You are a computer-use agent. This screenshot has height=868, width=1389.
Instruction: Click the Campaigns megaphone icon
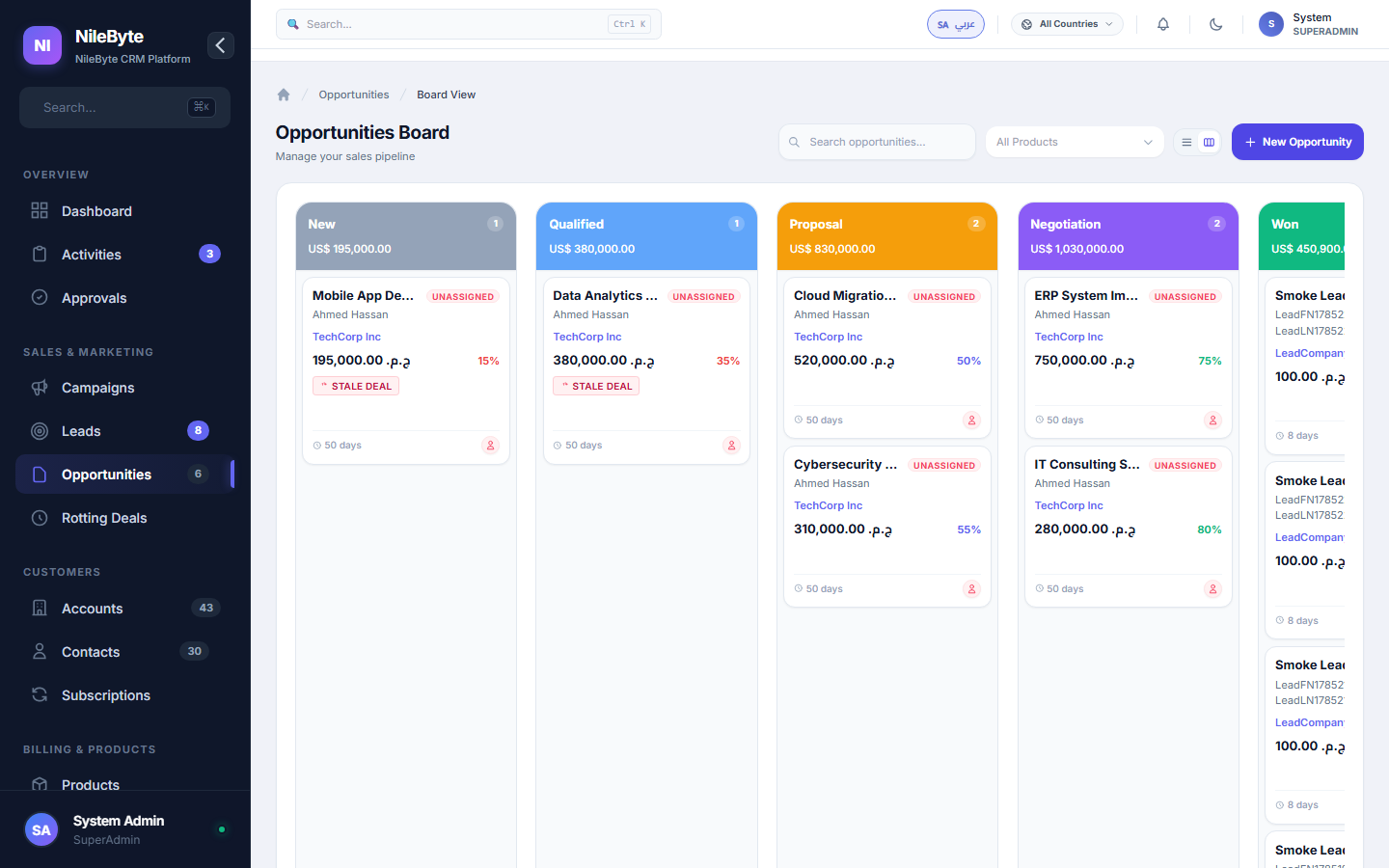[40, 387]
